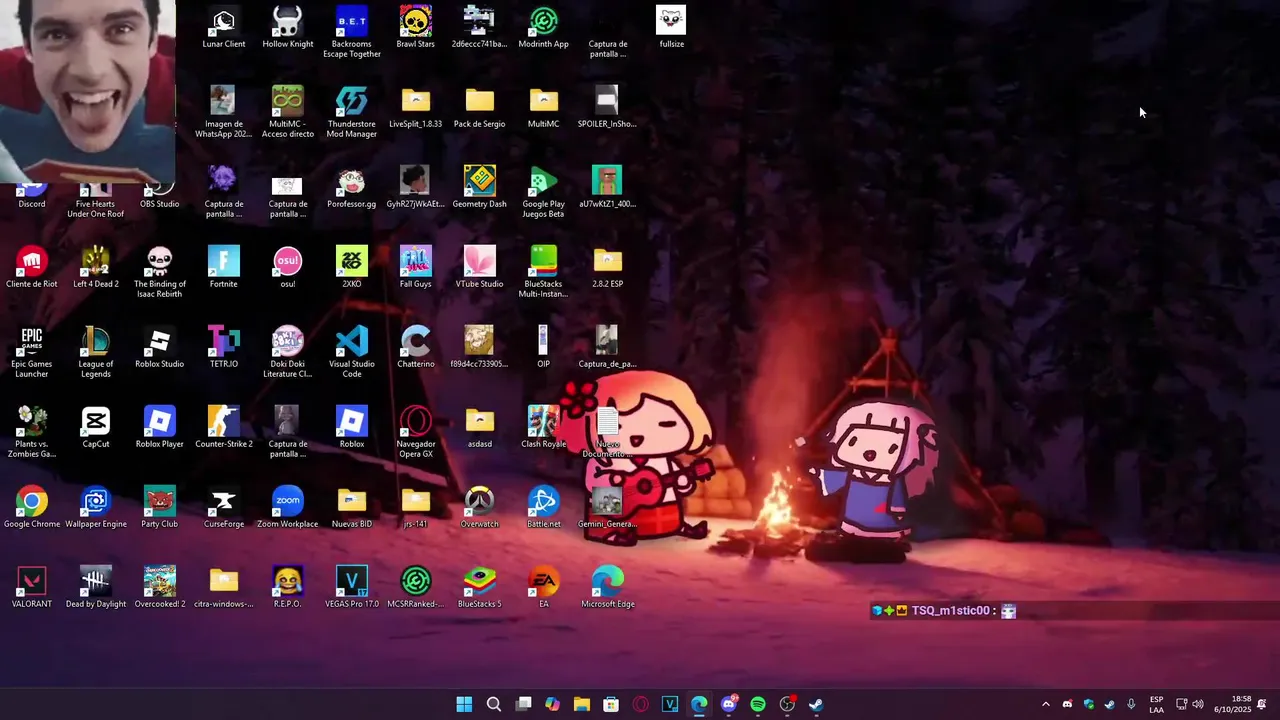
Task: Open the Nuevas BID folder
Action: [x=352, y=508]
